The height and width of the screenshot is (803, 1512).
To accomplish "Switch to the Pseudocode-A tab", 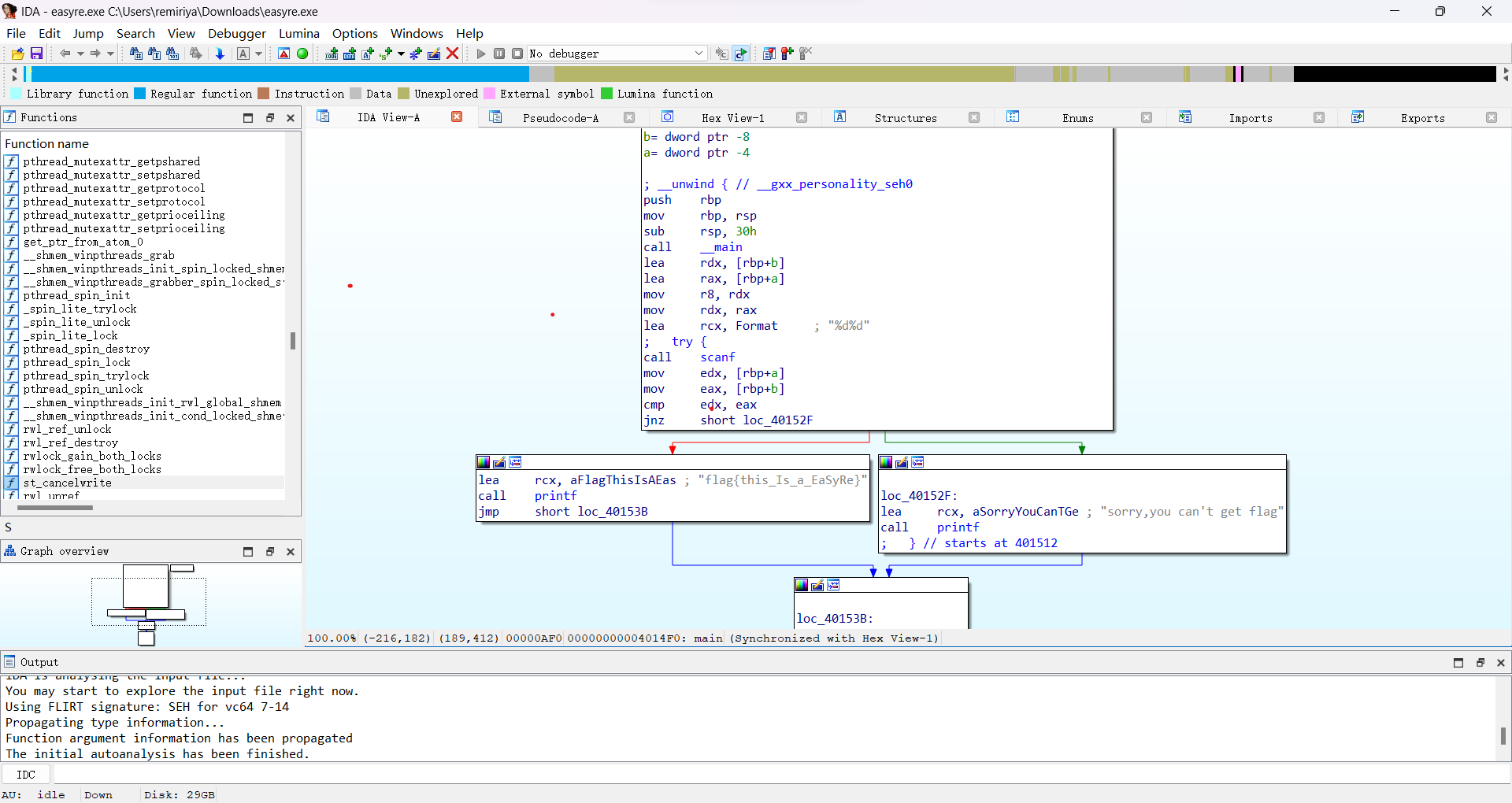I will 560,118.
